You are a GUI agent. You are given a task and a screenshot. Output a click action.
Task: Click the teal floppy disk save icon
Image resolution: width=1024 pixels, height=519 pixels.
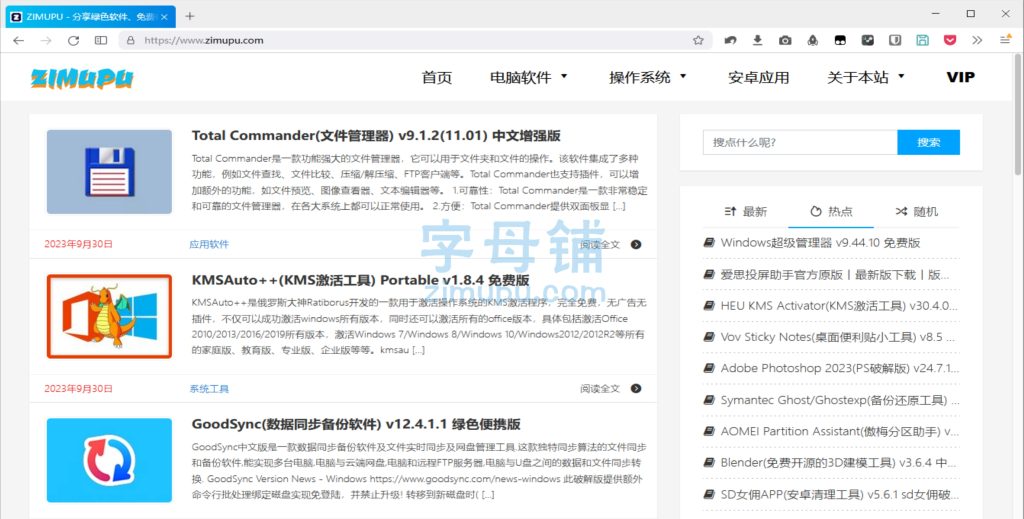click(x=922, y=40)
